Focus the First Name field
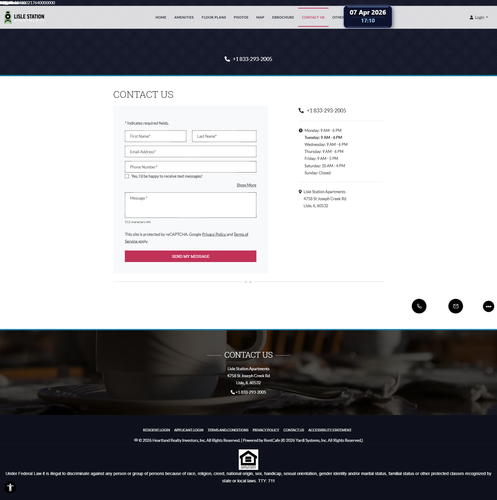This screenshot has width=497, height=500. tap(155, 136)
